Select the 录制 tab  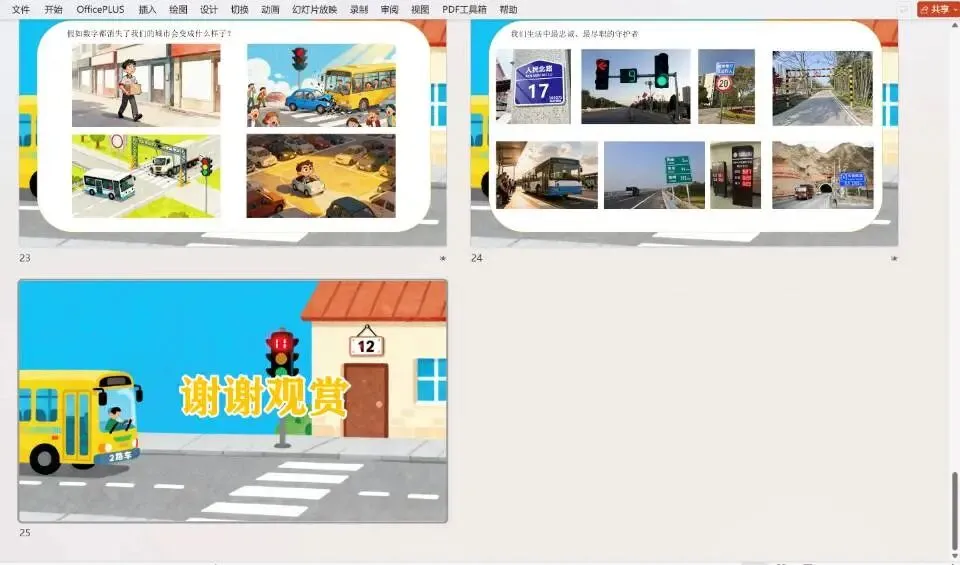click(x=359, y=9)
